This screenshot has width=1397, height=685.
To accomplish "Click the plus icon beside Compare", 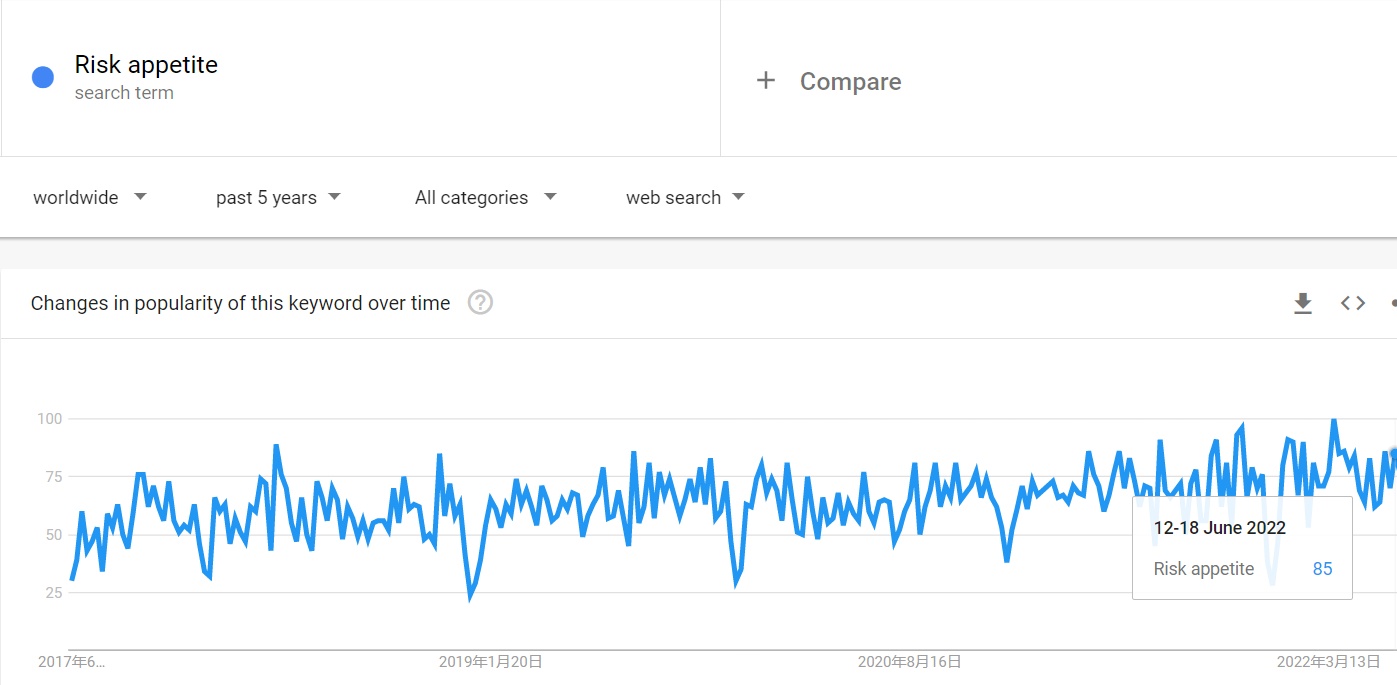I will click(766, 81).
